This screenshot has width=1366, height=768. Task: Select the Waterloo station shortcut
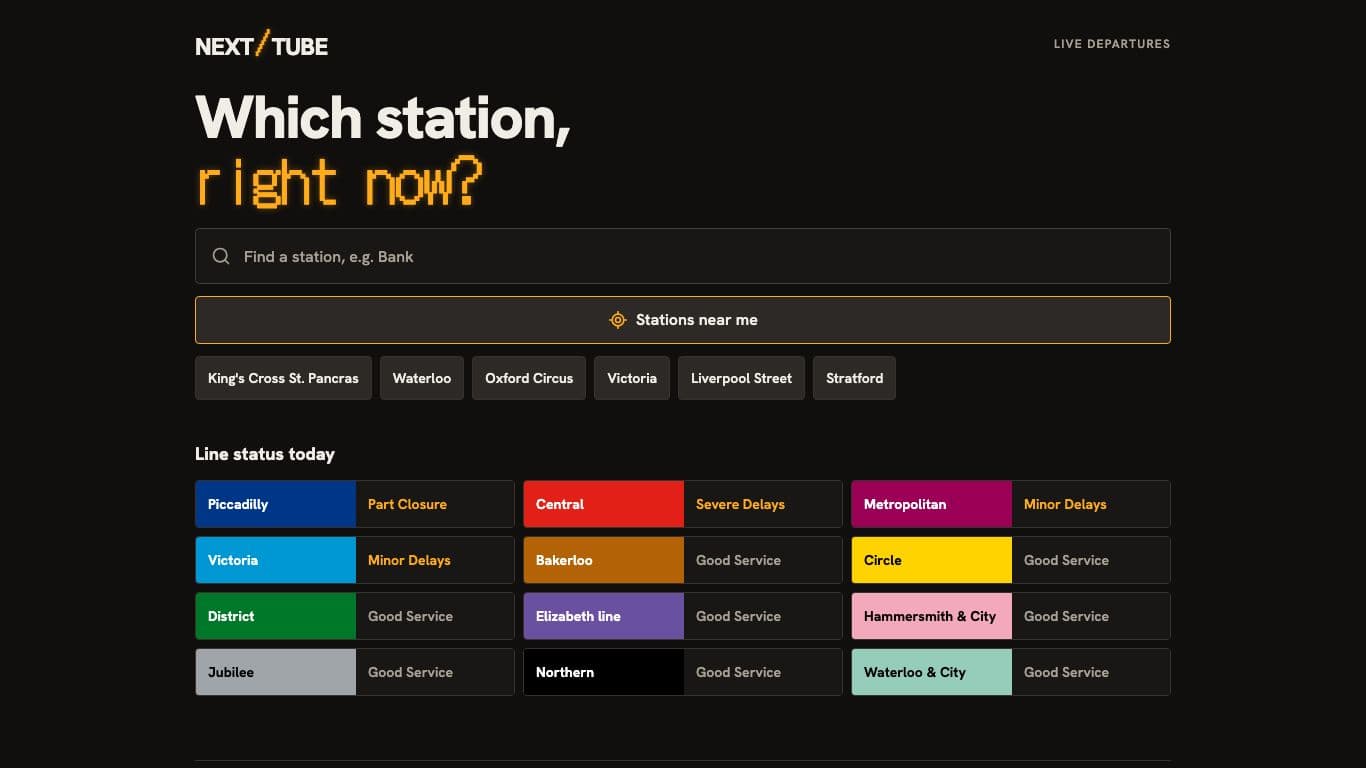[421, 378]
